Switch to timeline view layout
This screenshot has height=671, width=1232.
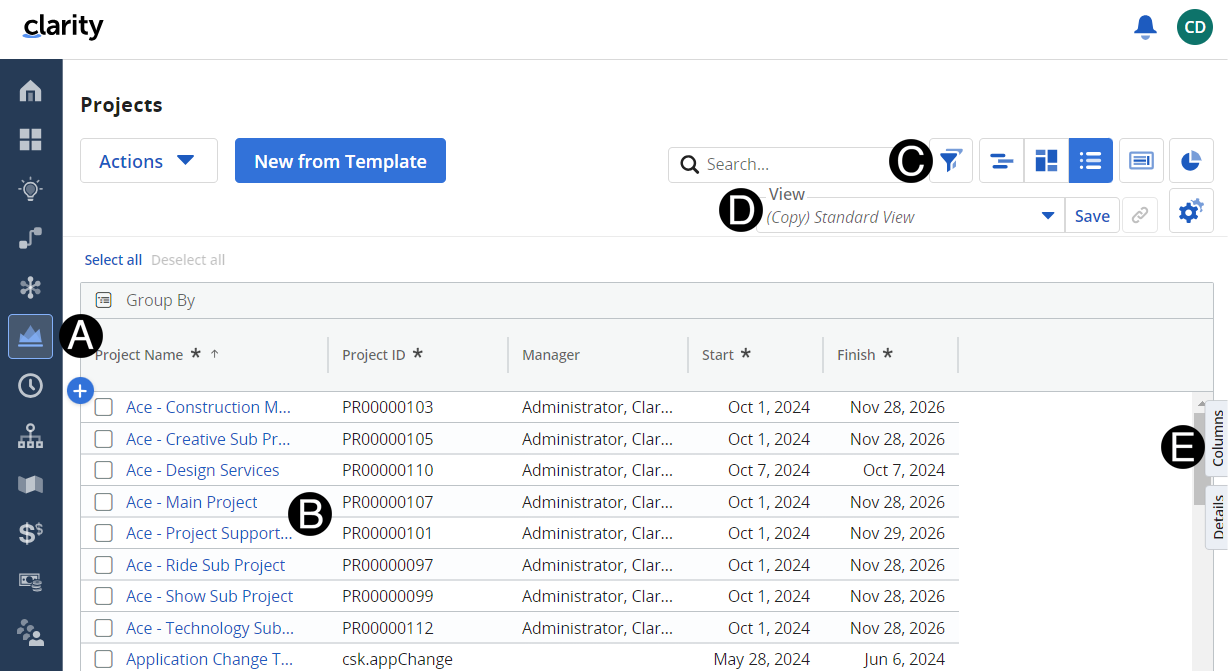point(1001,161)
